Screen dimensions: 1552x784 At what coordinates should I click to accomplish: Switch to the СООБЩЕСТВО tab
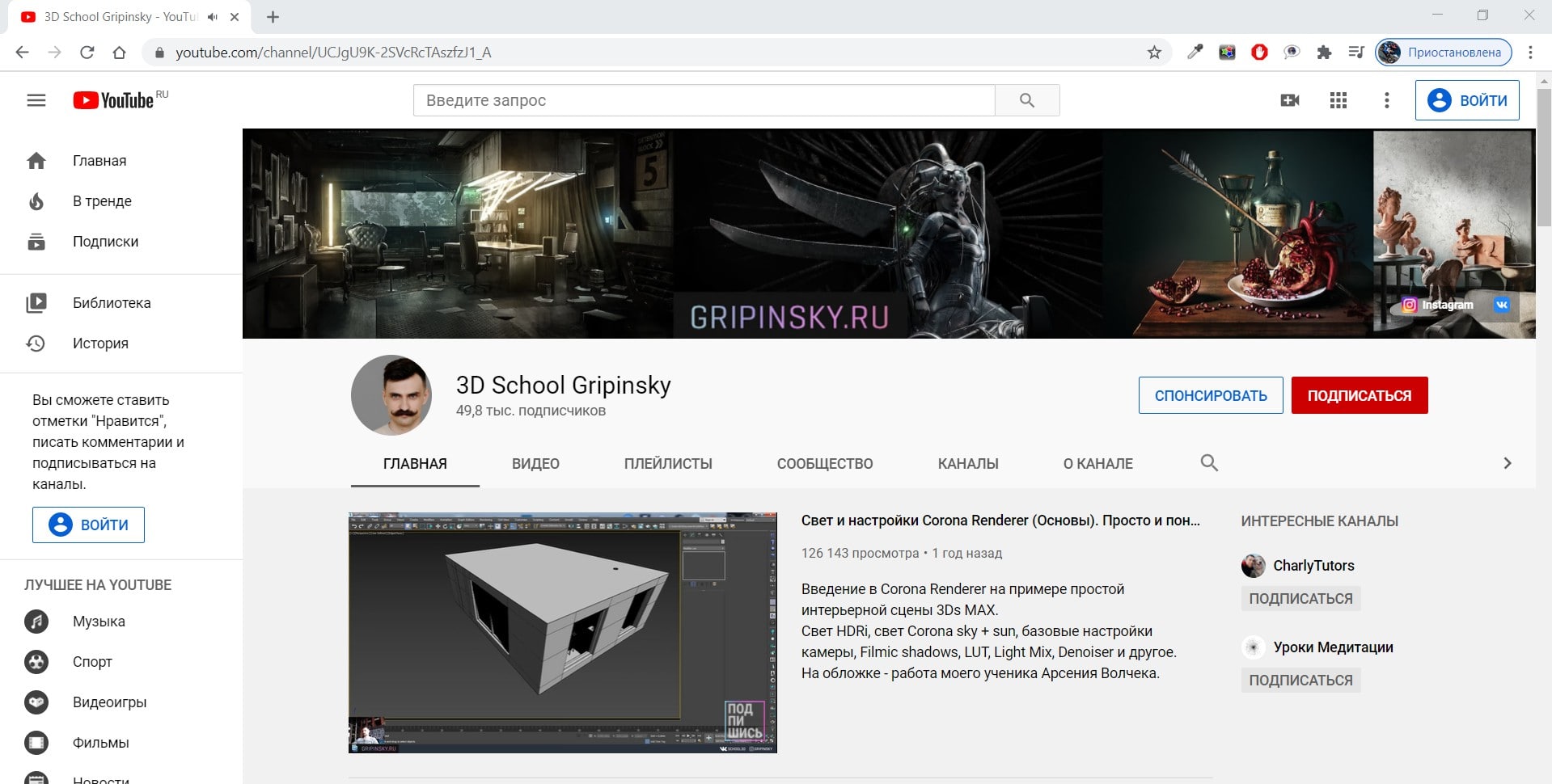[825, 464]
